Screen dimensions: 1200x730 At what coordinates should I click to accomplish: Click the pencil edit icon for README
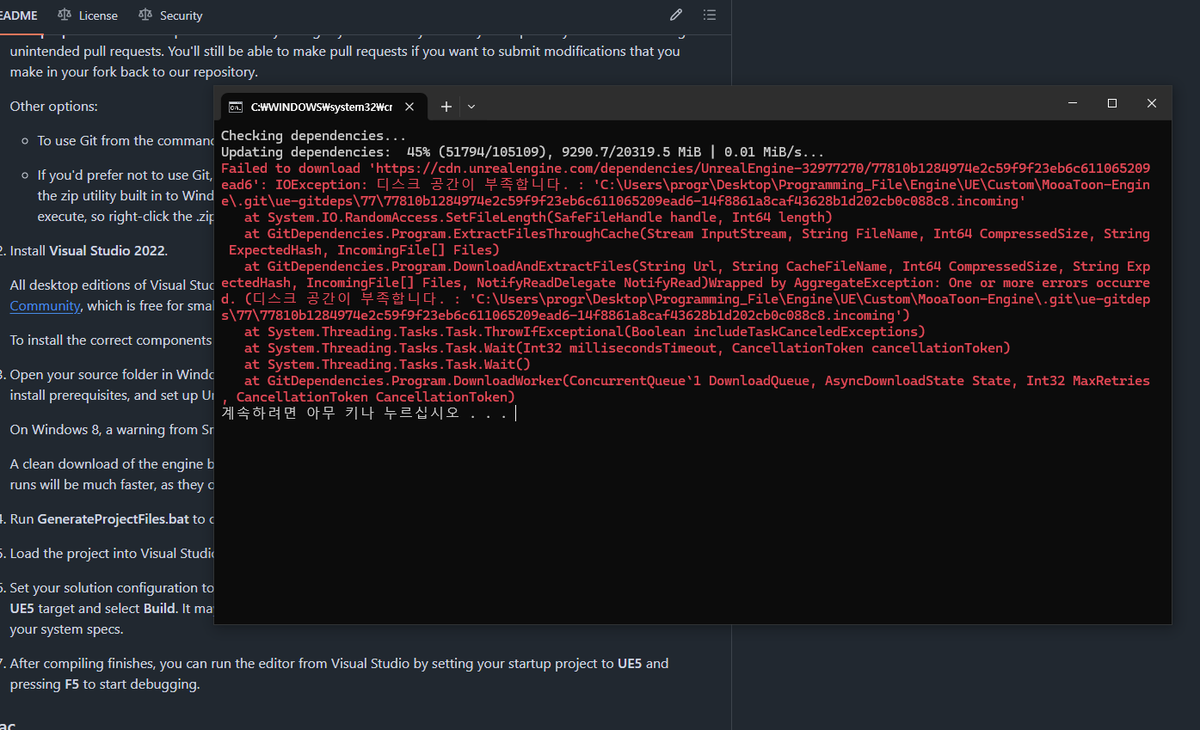point(676,15)
